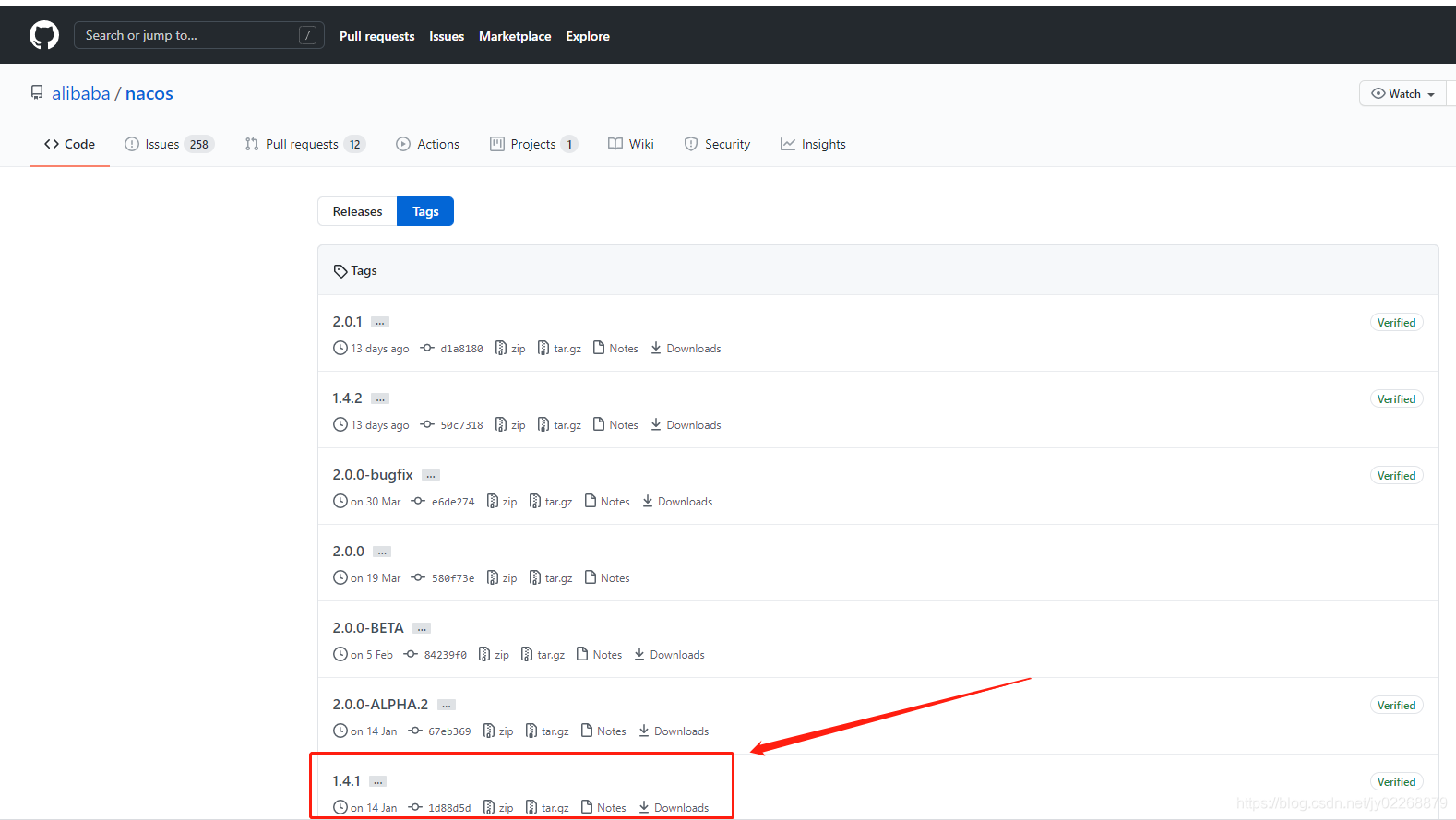Click the Insights graph icon

click(x=788, y=144)
